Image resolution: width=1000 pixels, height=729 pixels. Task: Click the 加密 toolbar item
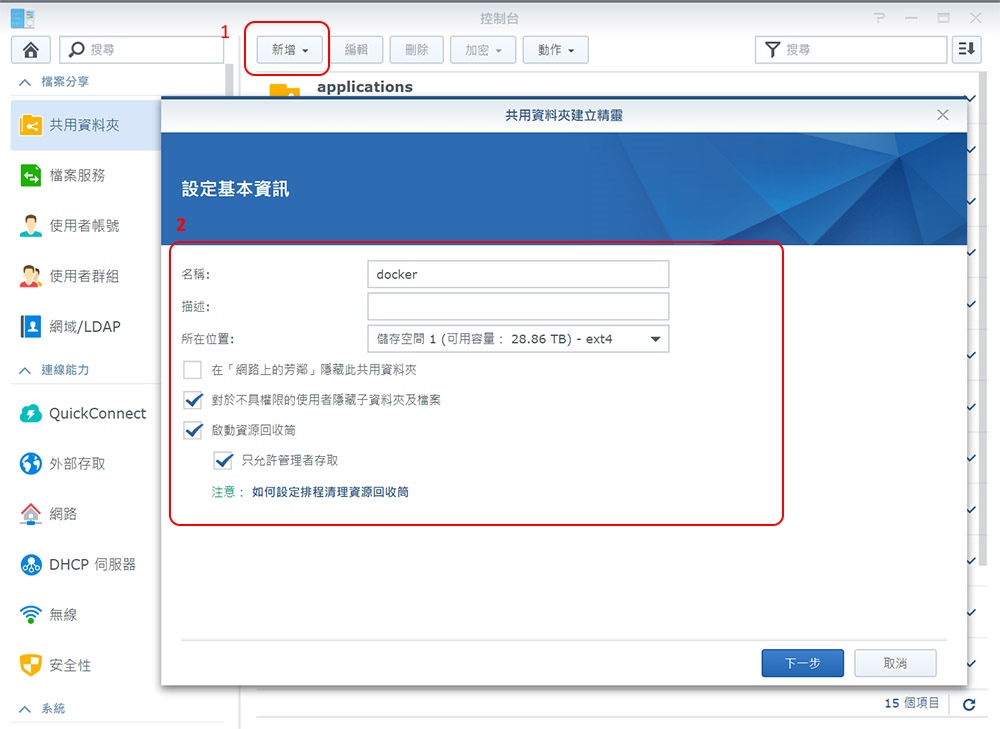click(x=483, y=49)
